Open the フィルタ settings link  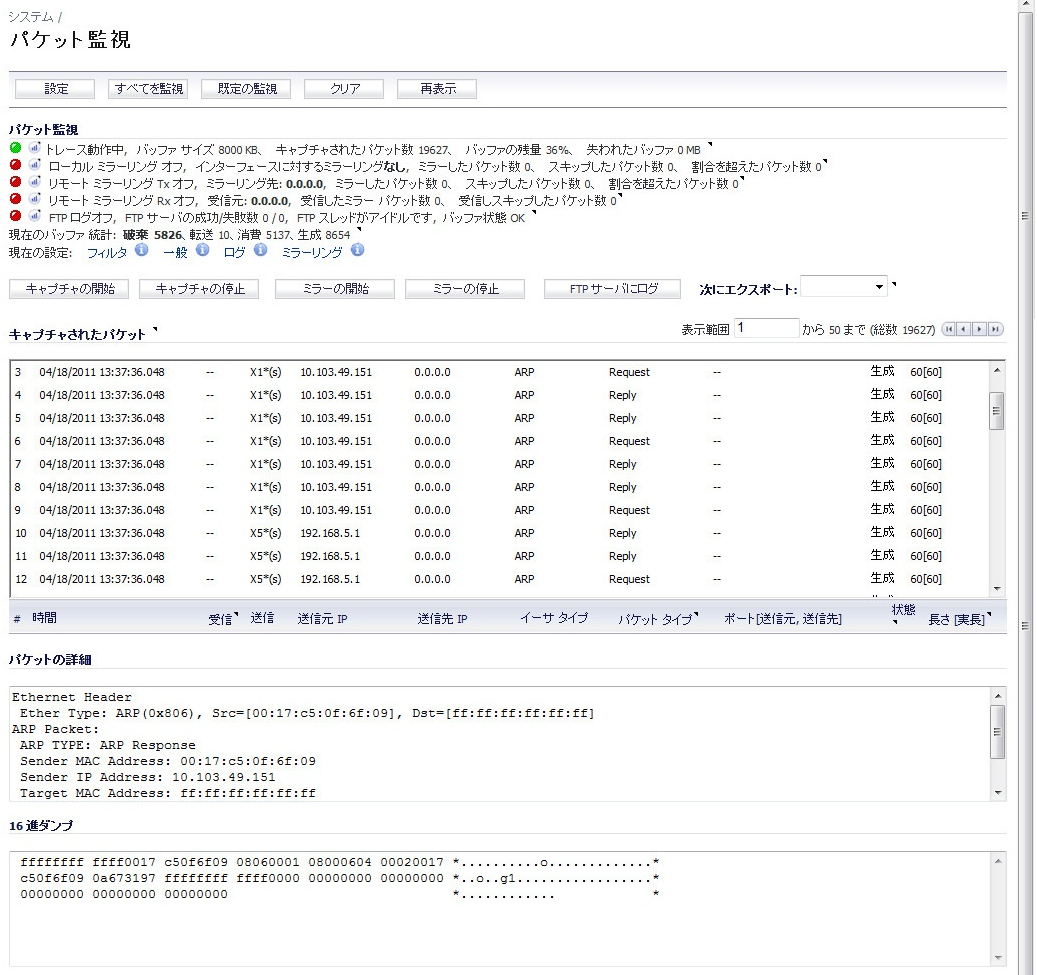coord(107,253)
